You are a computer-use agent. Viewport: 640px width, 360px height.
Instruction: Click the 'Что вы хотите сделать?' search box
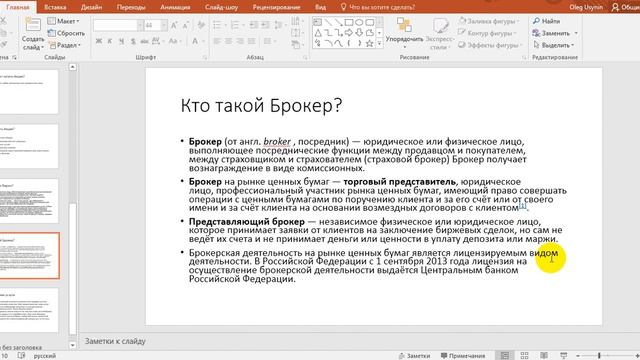click(378, 7)
